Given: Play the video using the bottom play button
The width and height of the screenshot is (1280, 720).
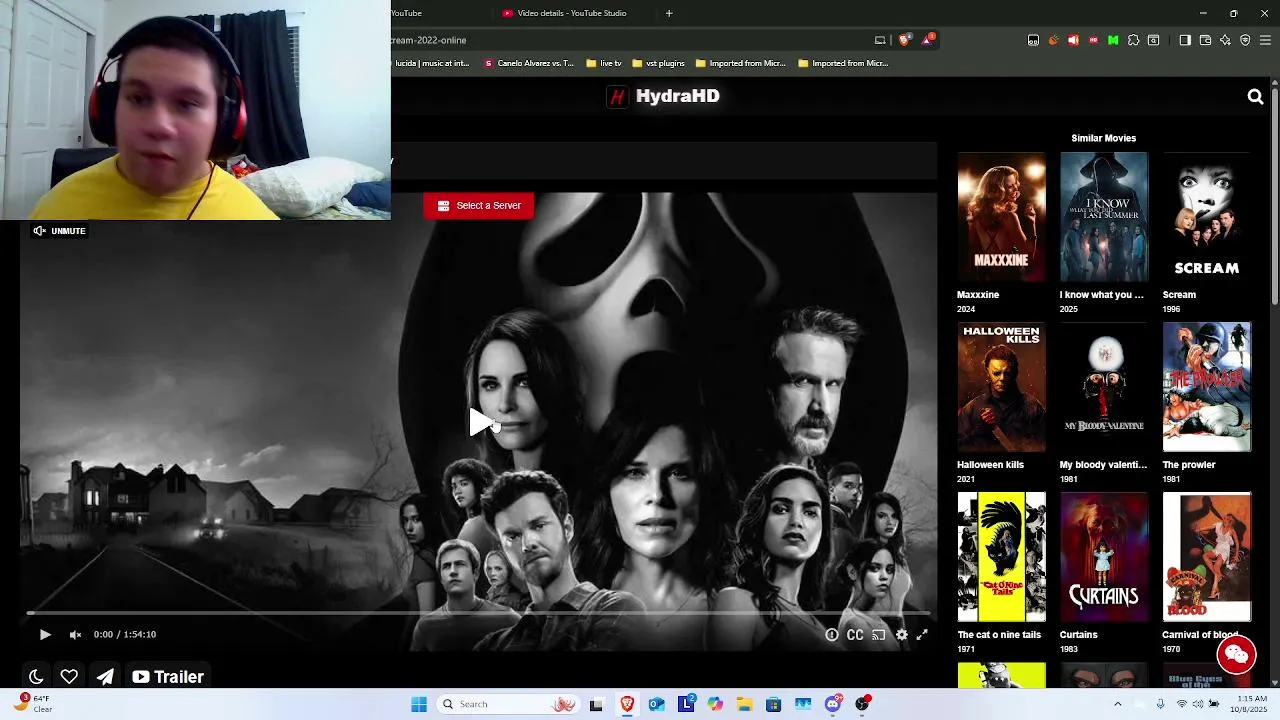Looking at the screenshot, I should 45,634.
